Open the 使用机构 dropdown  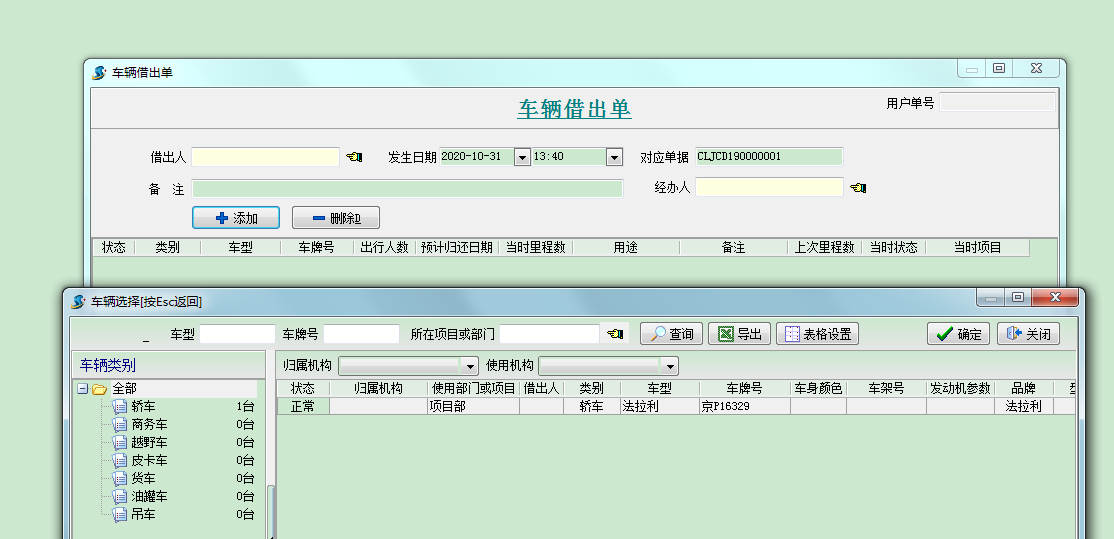(670, 366)
